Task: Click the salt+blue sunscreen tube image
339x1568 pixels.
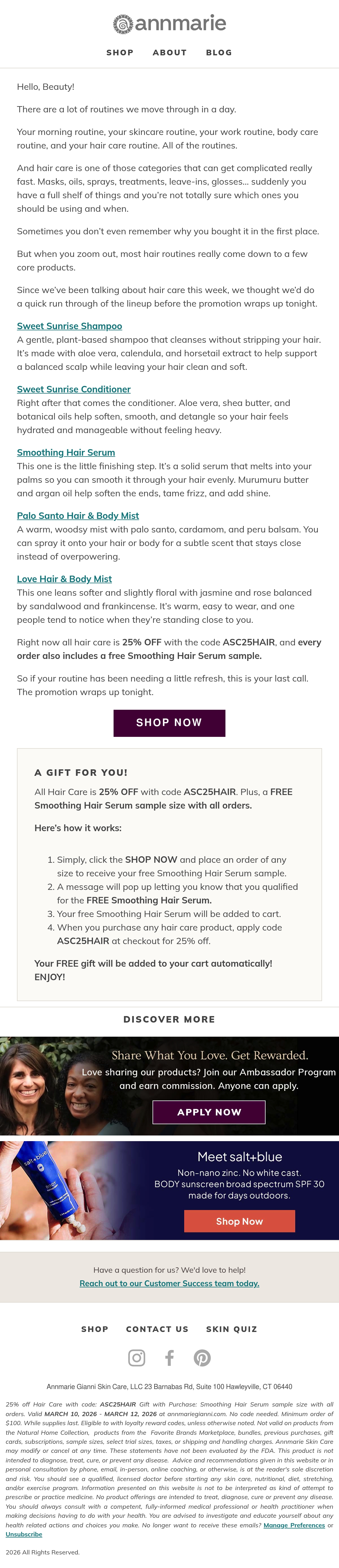Action: 46,1191
